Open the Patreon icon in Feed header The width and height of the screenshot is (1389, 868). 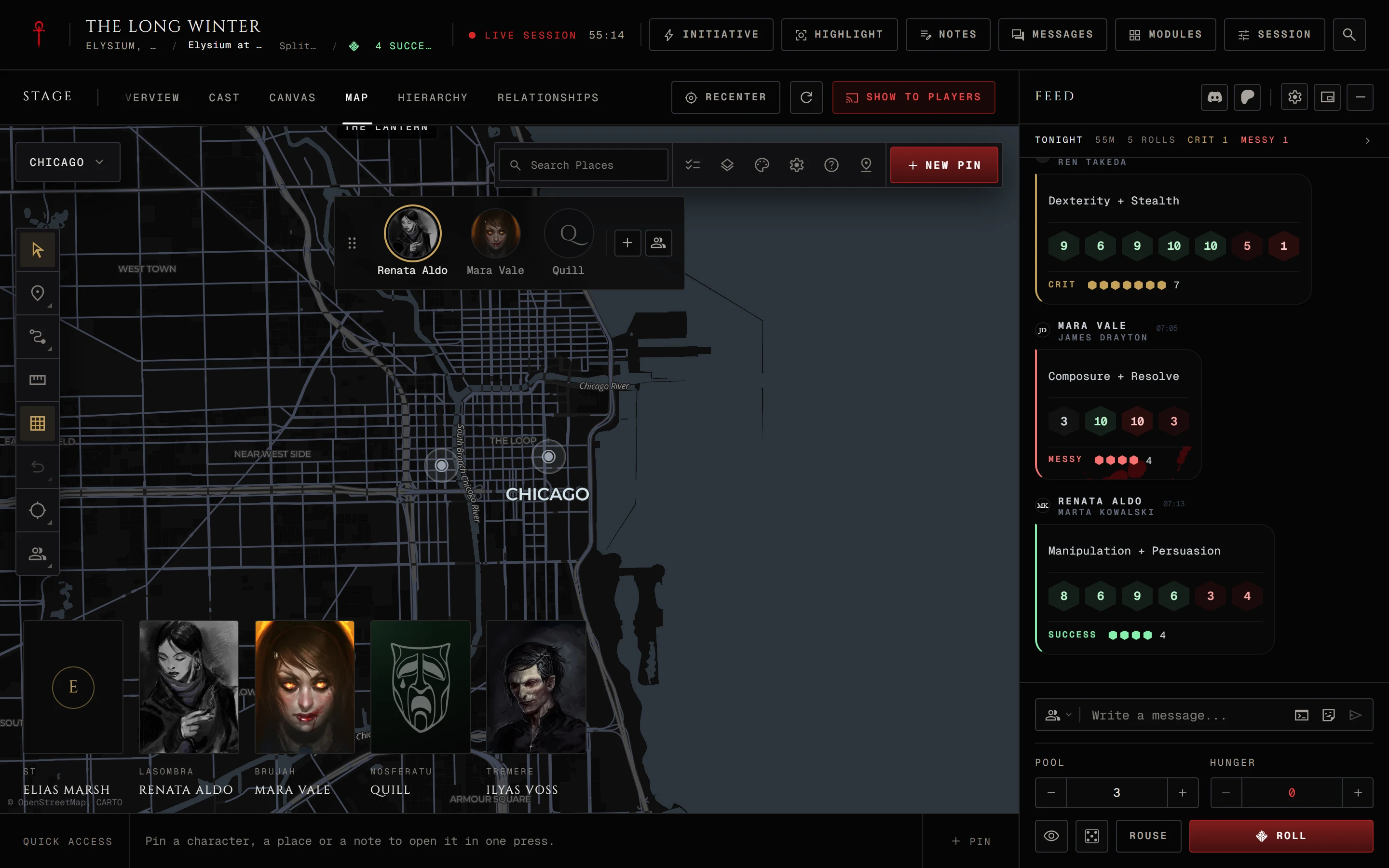click(1247, 97)
